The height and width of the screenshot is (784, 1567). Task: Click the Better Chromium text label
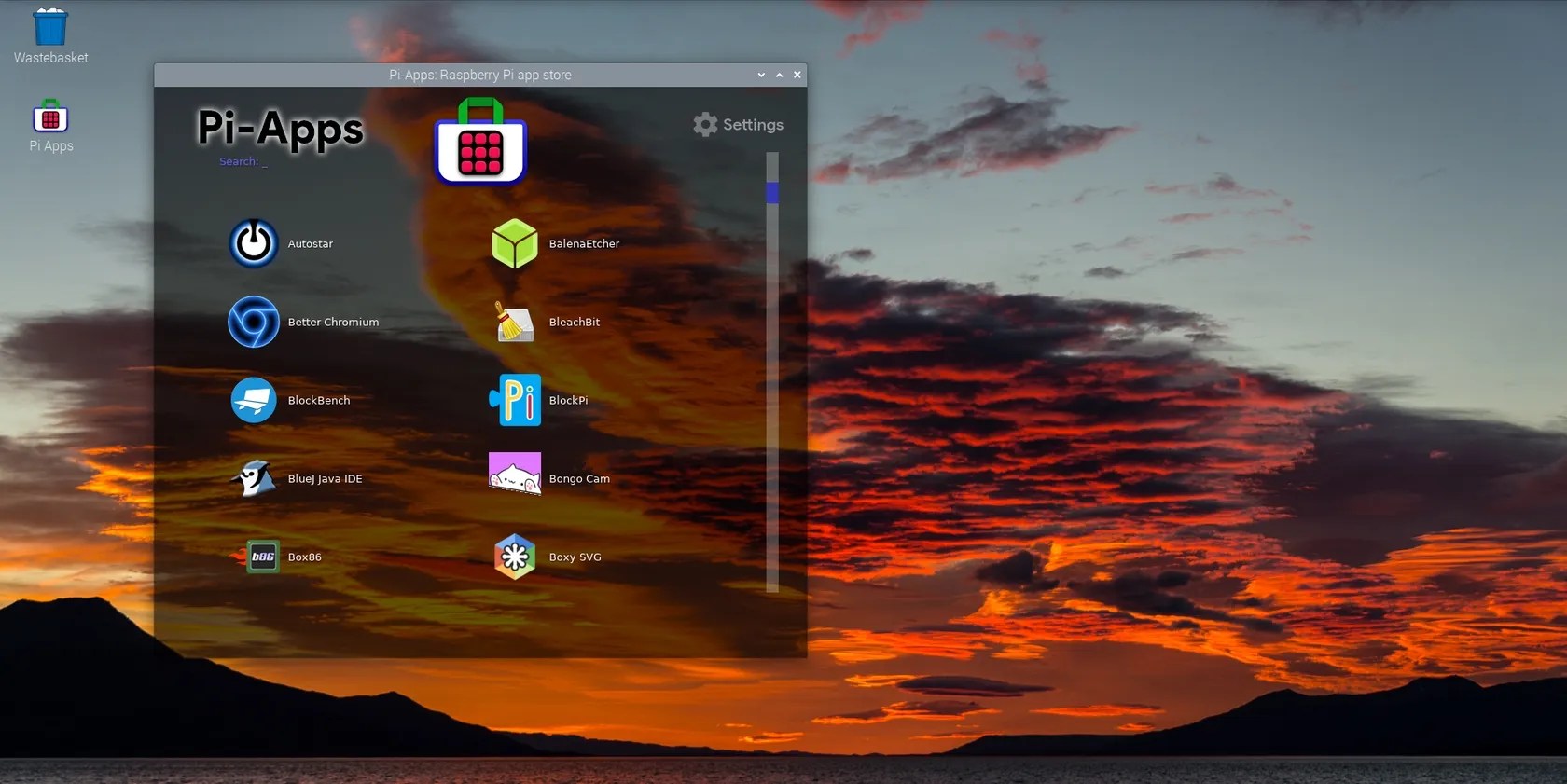pyautogui.click(x=333, y=322)
